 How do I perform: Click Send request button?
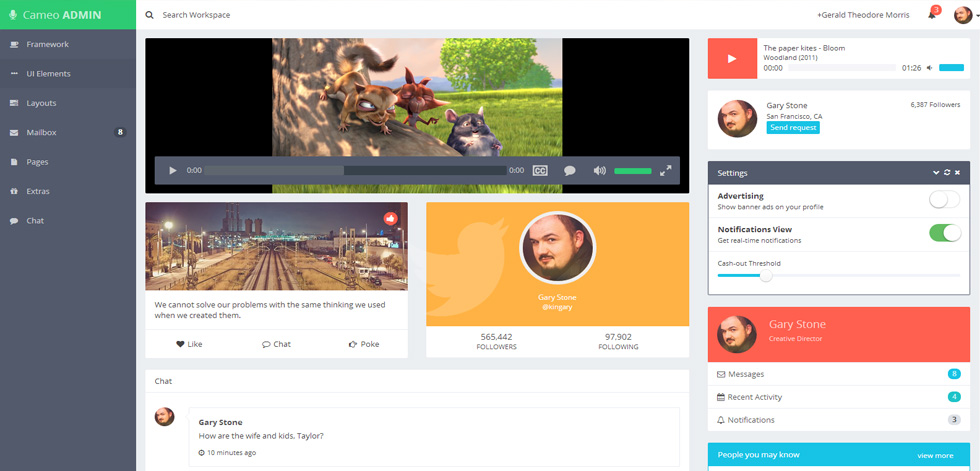(793, 127)
